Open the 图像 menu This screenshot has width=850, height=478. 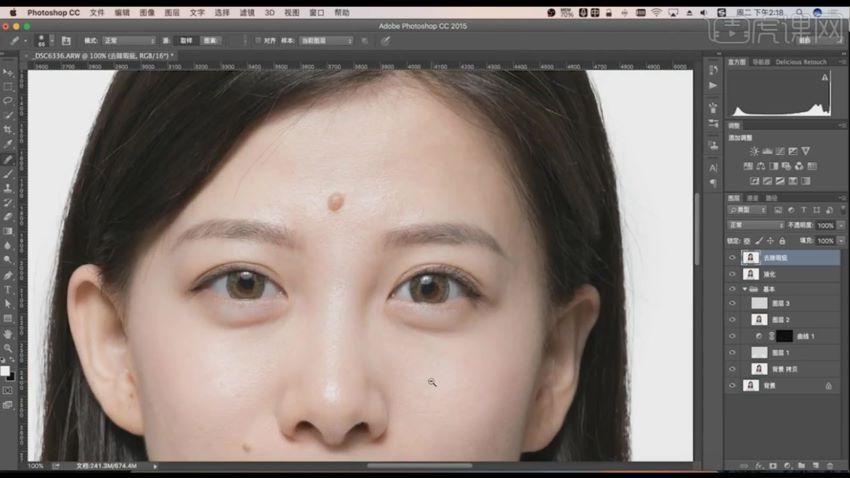click(x=147, y=13)
